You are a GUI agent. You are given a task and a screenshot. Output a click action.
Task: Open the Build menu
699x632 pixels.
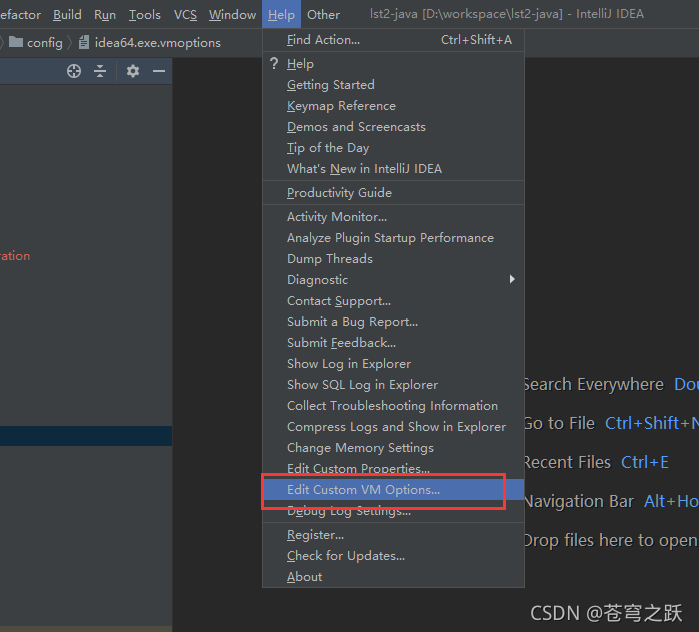pyautogui.click(x=67, y=15)
